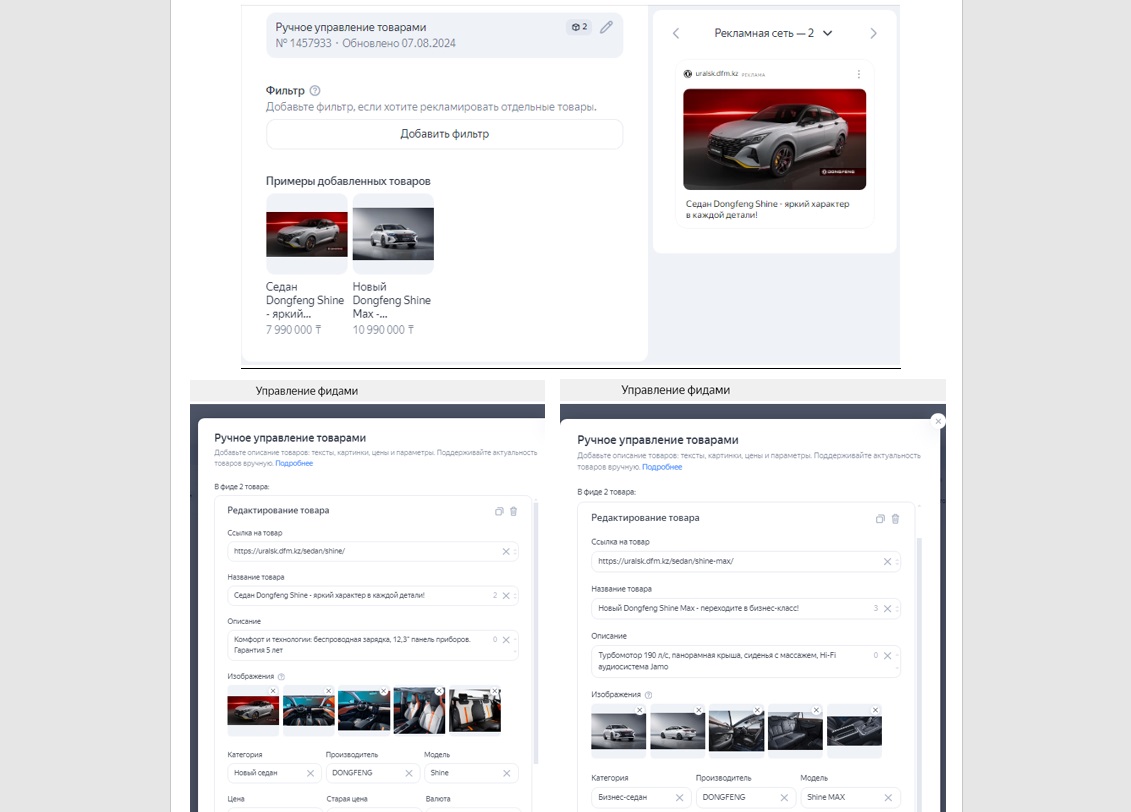This screenshot has height=812, width=1131.
Task: Remove the first white car image in Shine Max panel
Action: tap(640, 710)
